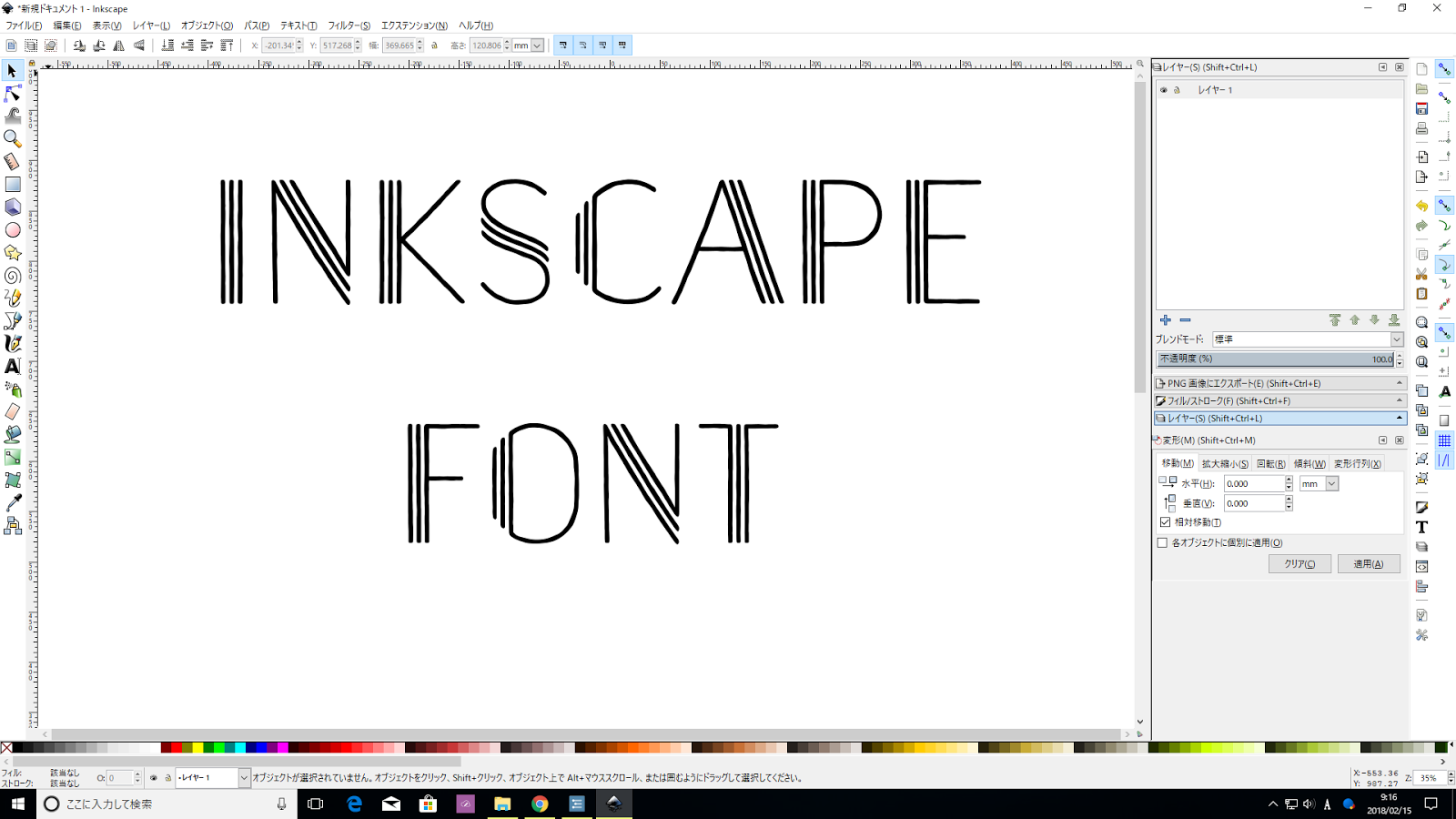Screen dimensions: 1456x819
Task: Delete current layer with minus icon
Action: point(1185,320)
